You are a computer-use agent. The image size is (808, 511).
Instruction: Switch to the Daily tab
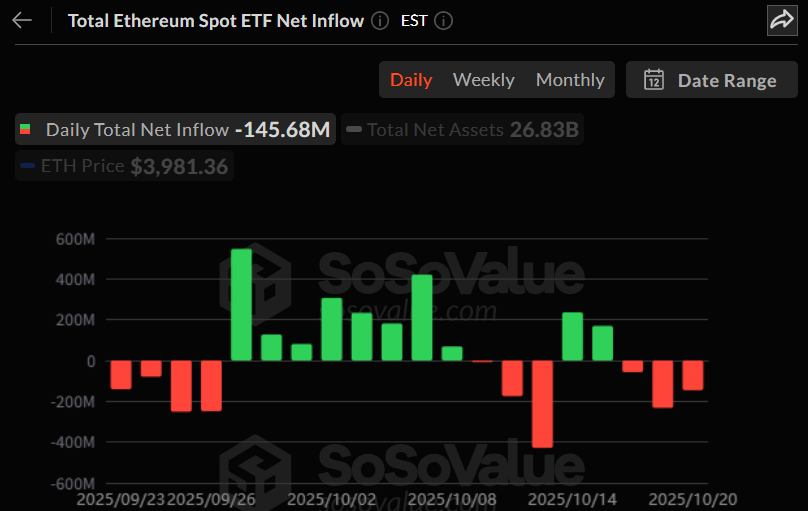(411, 80)
